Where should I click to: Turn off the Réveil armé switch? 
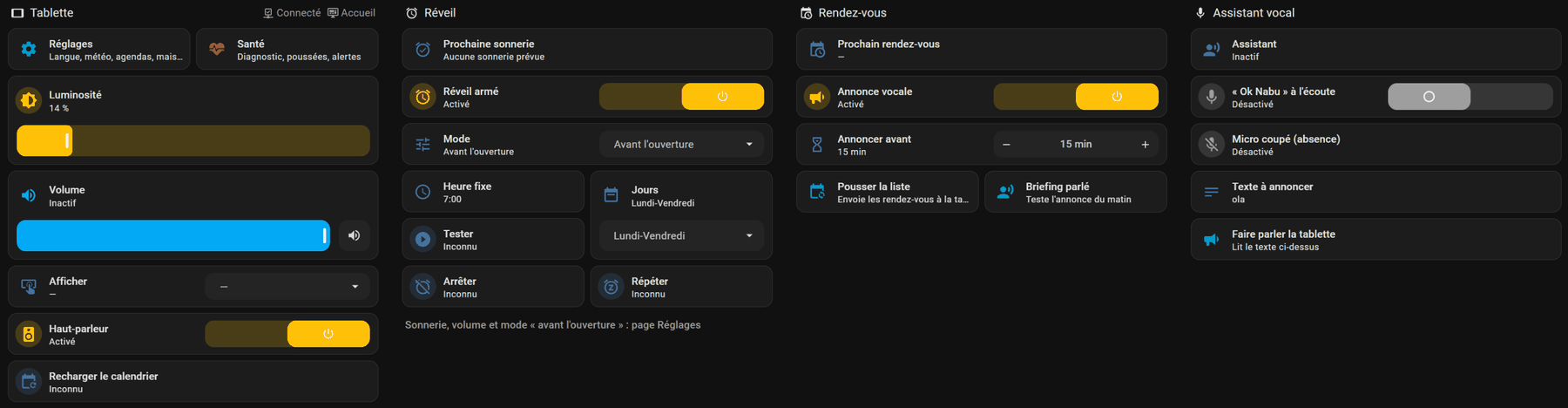[681, 97]
